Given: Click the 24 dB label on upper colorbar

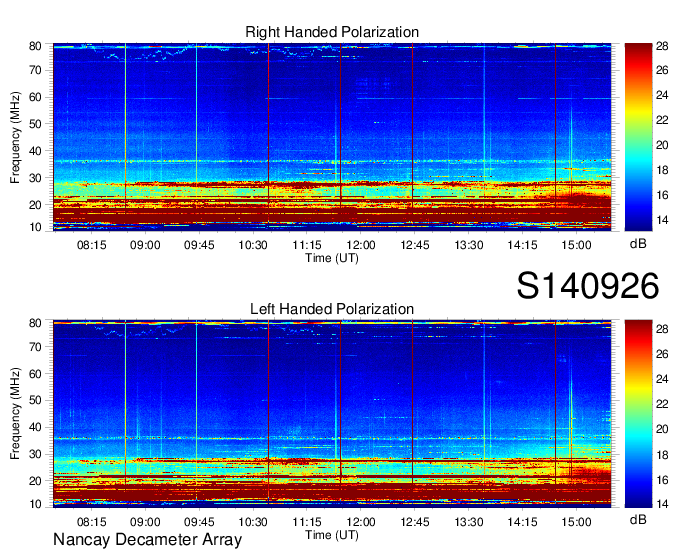Looking at the screenshot, I should 662,95.
